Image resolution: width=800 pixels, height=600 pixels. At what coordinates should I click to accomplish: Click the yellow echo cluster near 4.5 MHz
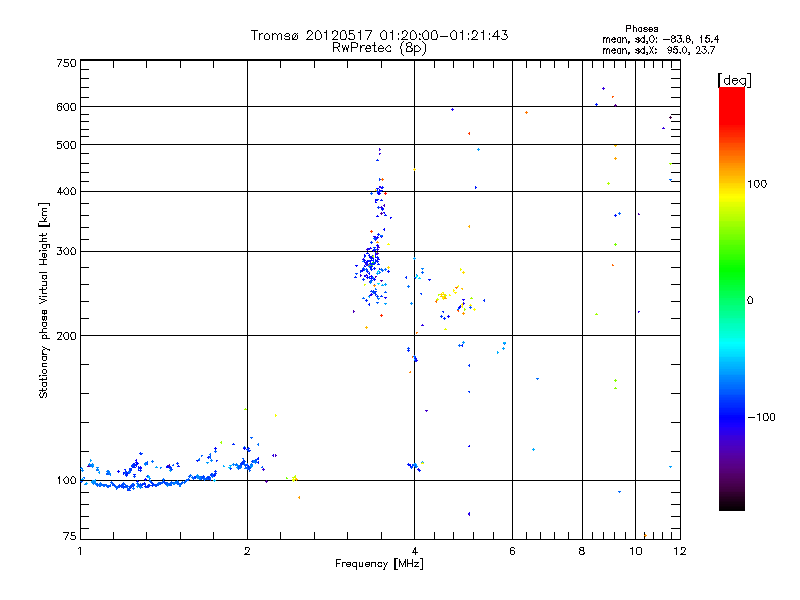pyautogui.click(x=443, y=295)
